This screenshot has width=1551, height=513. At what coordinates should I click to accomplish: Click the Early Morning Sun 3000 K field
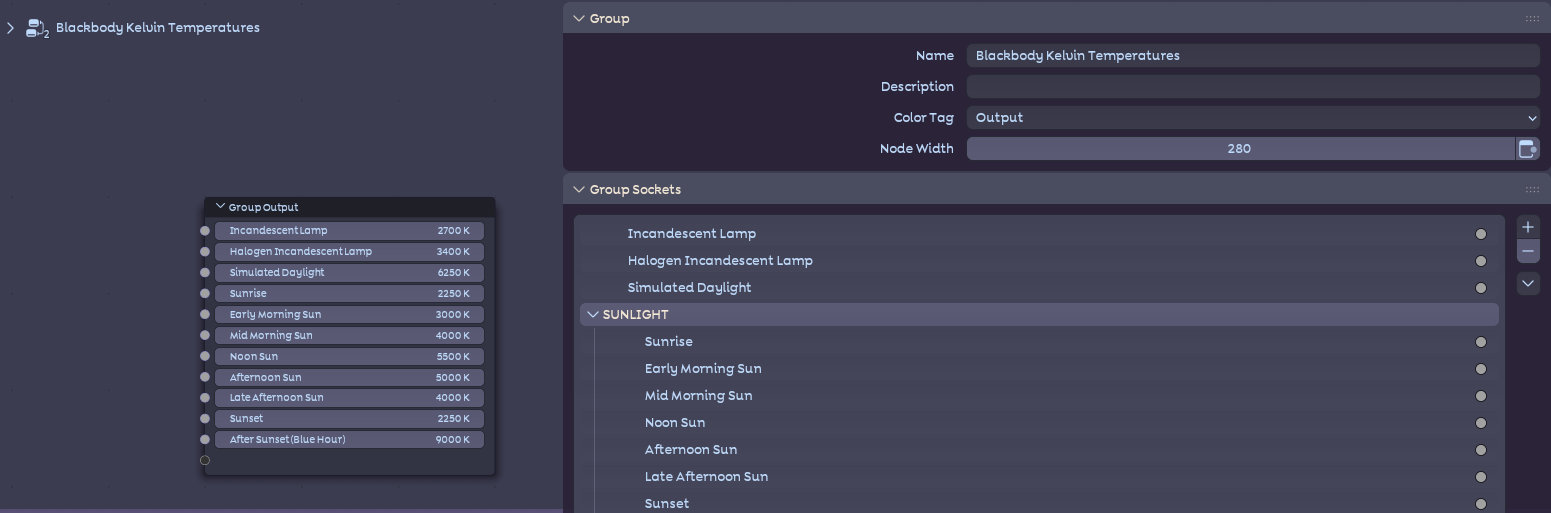349,315
